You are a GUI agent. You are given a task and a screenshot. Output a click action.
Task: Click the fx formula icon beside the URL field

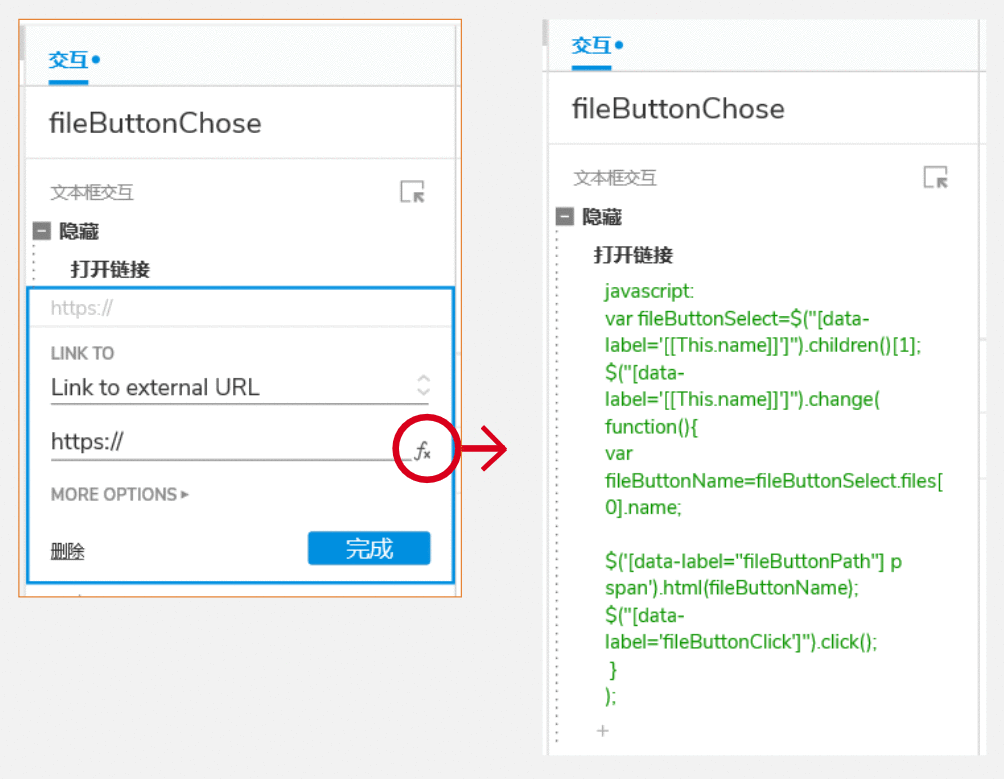coord(423,451)
